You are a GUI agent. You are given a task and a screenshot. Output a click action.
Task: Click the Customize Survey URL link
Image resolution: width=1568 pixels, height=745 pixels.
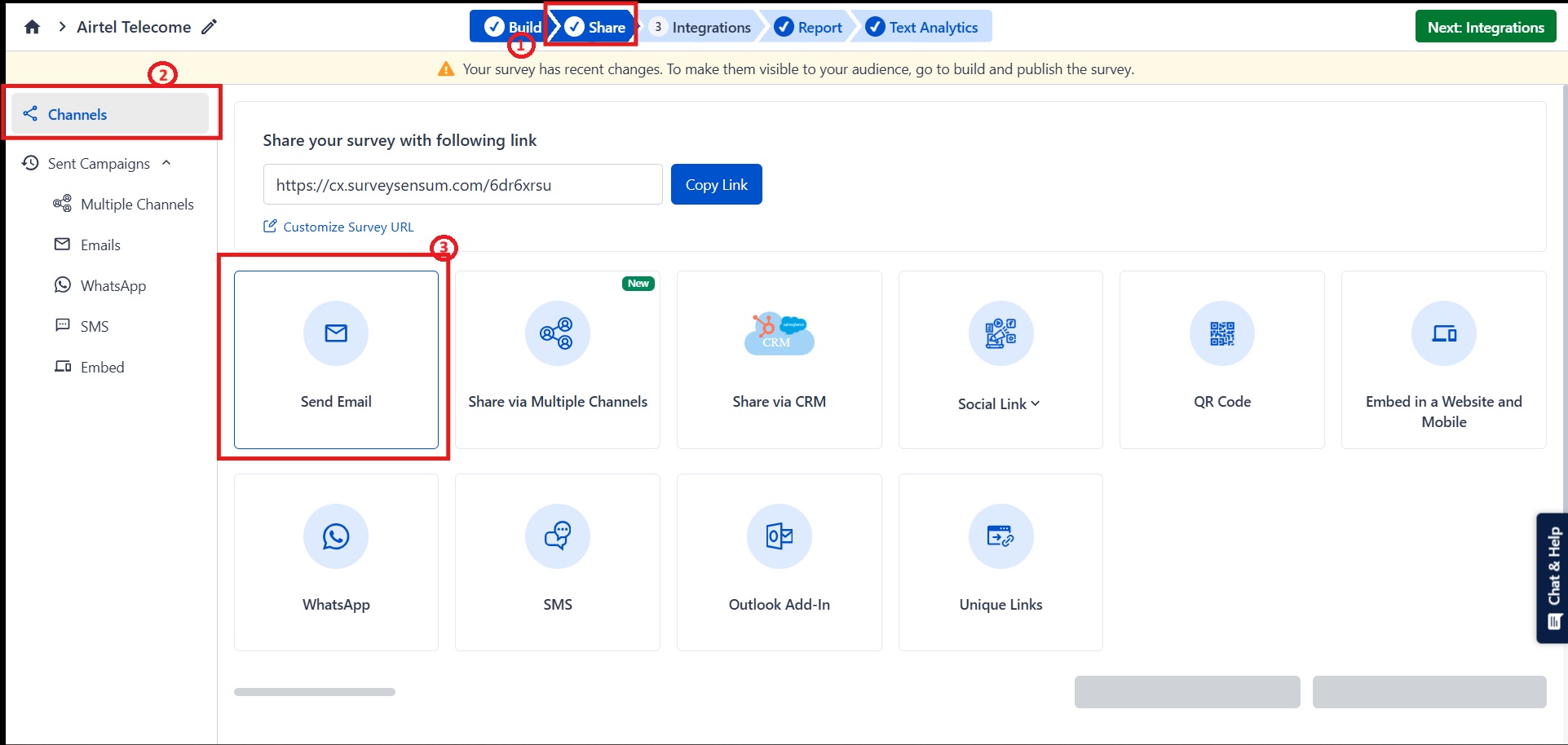click(x=347, y=227)
